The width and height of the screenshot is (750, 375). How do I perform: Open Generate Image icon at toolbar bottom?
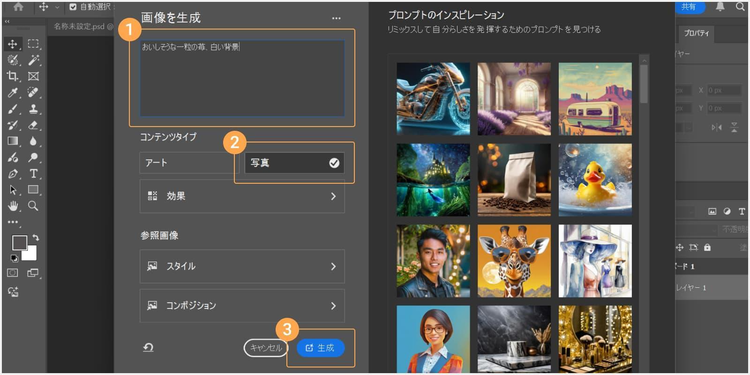tap(13, 291)
